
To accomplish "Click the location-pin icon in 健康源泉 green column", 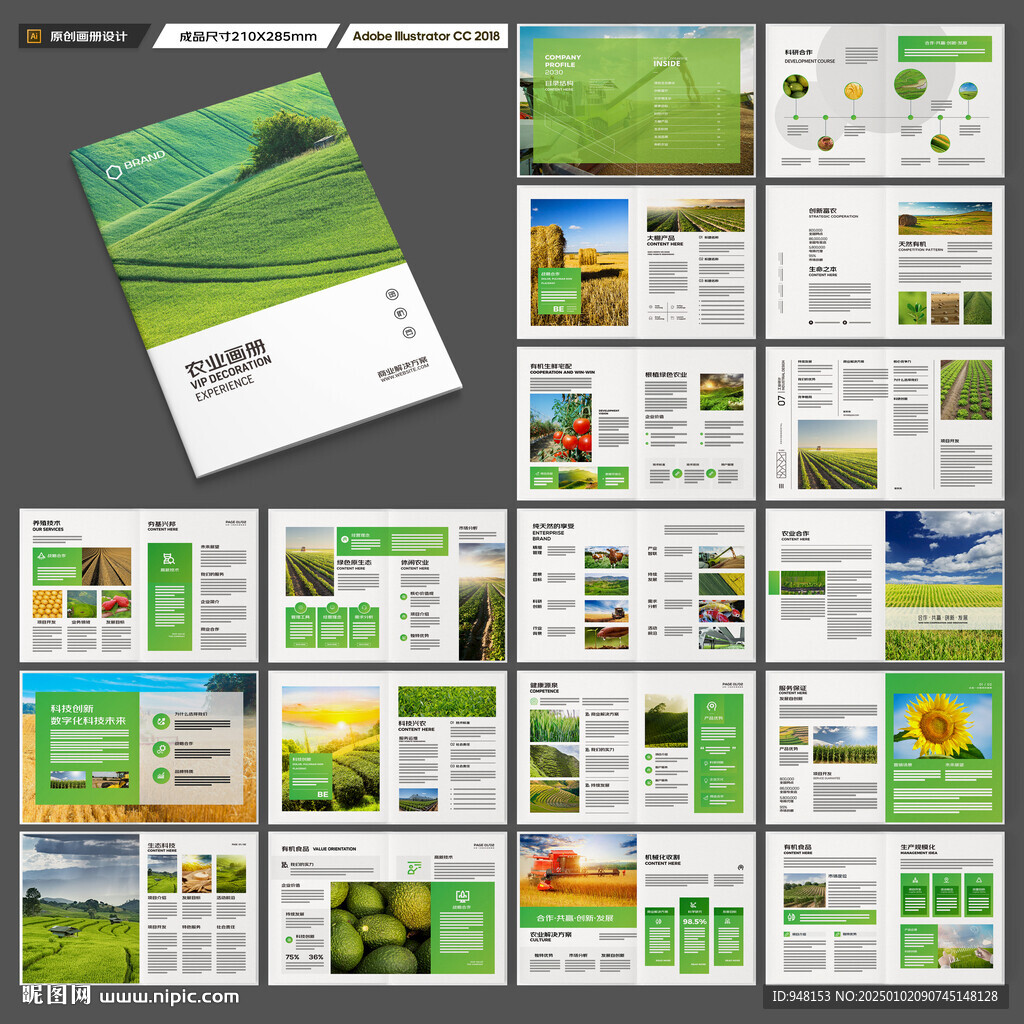I will point(711,706).
